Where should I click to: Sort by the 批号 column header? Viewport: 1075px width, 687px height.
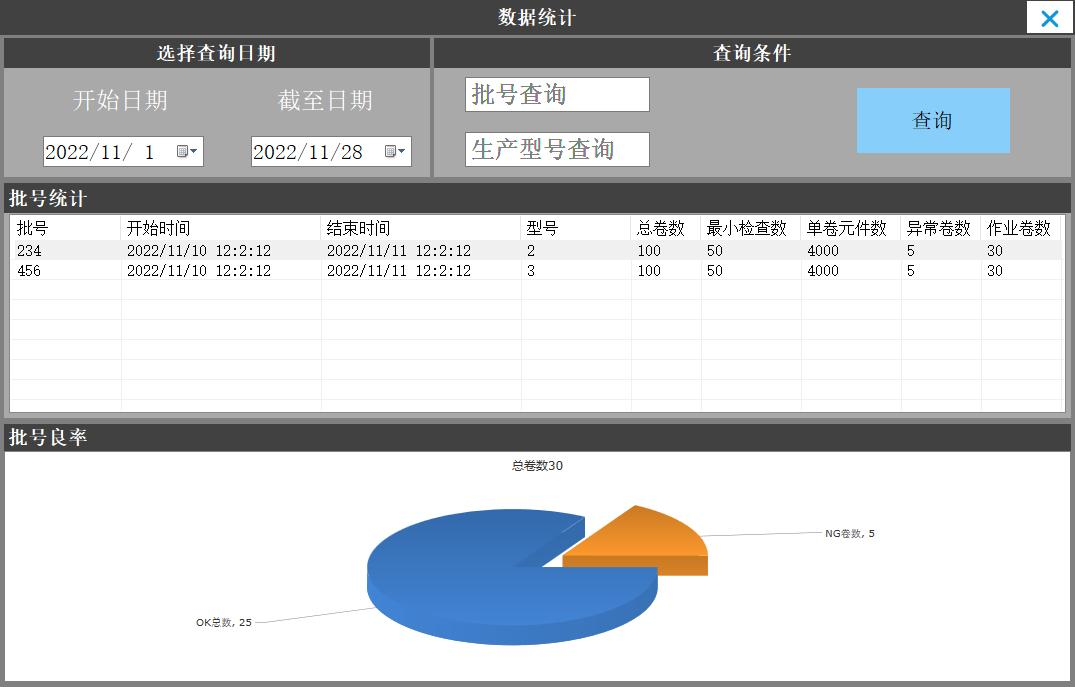[x=66, y=228]
